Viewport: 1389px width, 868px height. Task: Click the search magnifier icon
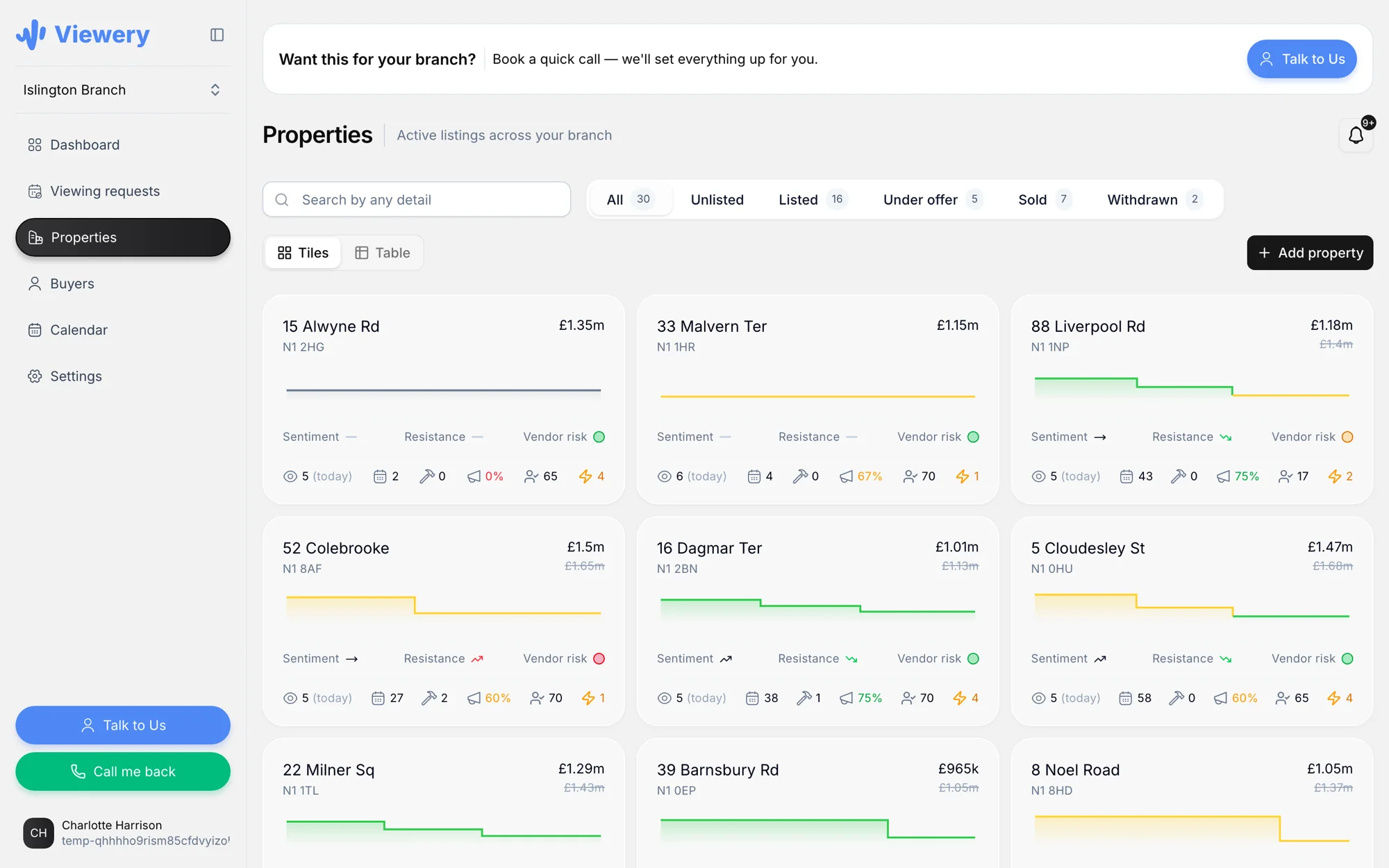click(282, 200)
